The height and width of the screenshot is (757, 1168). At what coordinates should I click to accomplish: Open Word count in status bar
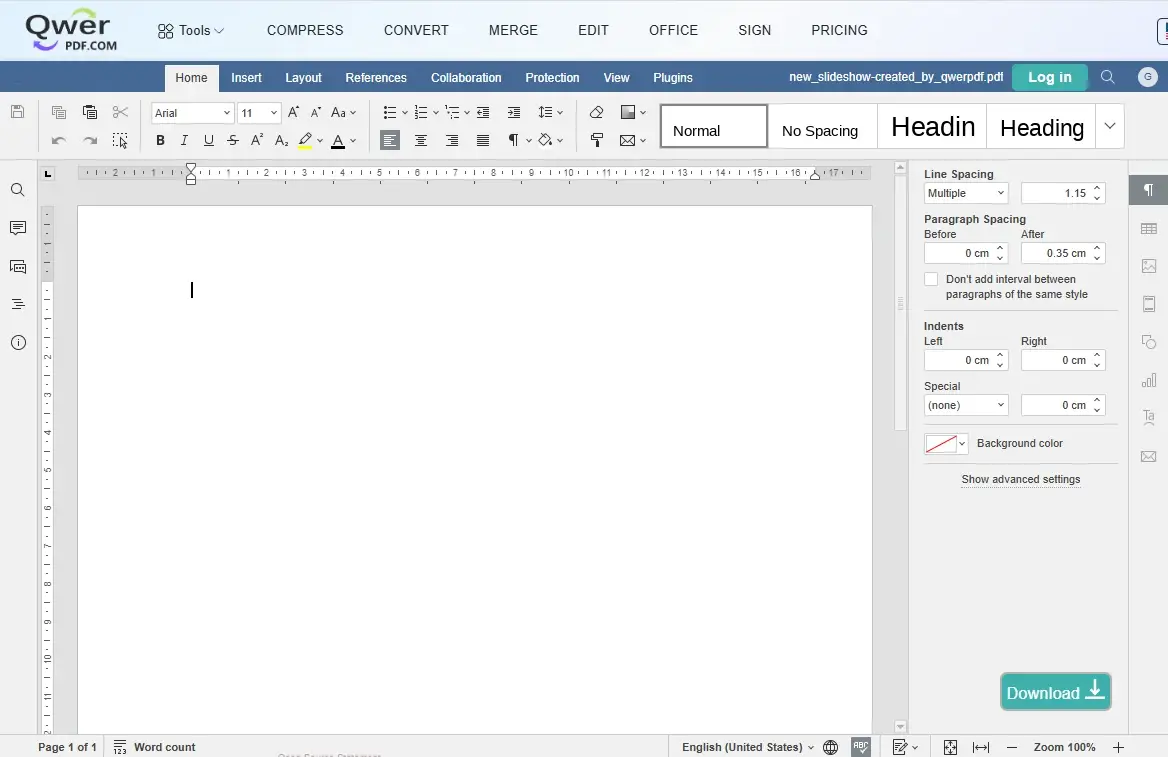click(x=154, y=747)
